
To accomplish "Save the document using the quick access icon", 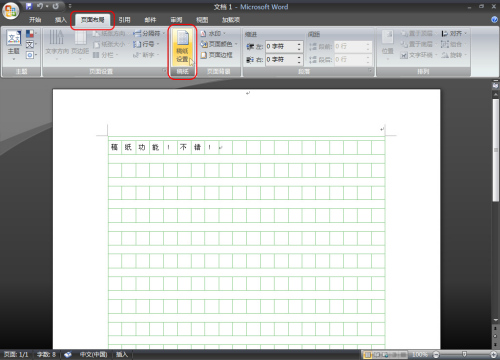I will (29, 6).
